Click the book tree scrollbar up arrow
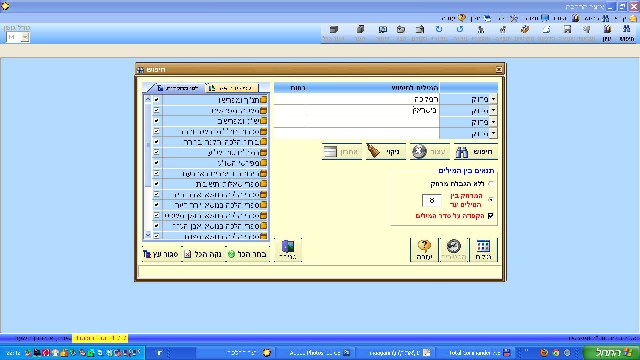 [x=148, y=99]
